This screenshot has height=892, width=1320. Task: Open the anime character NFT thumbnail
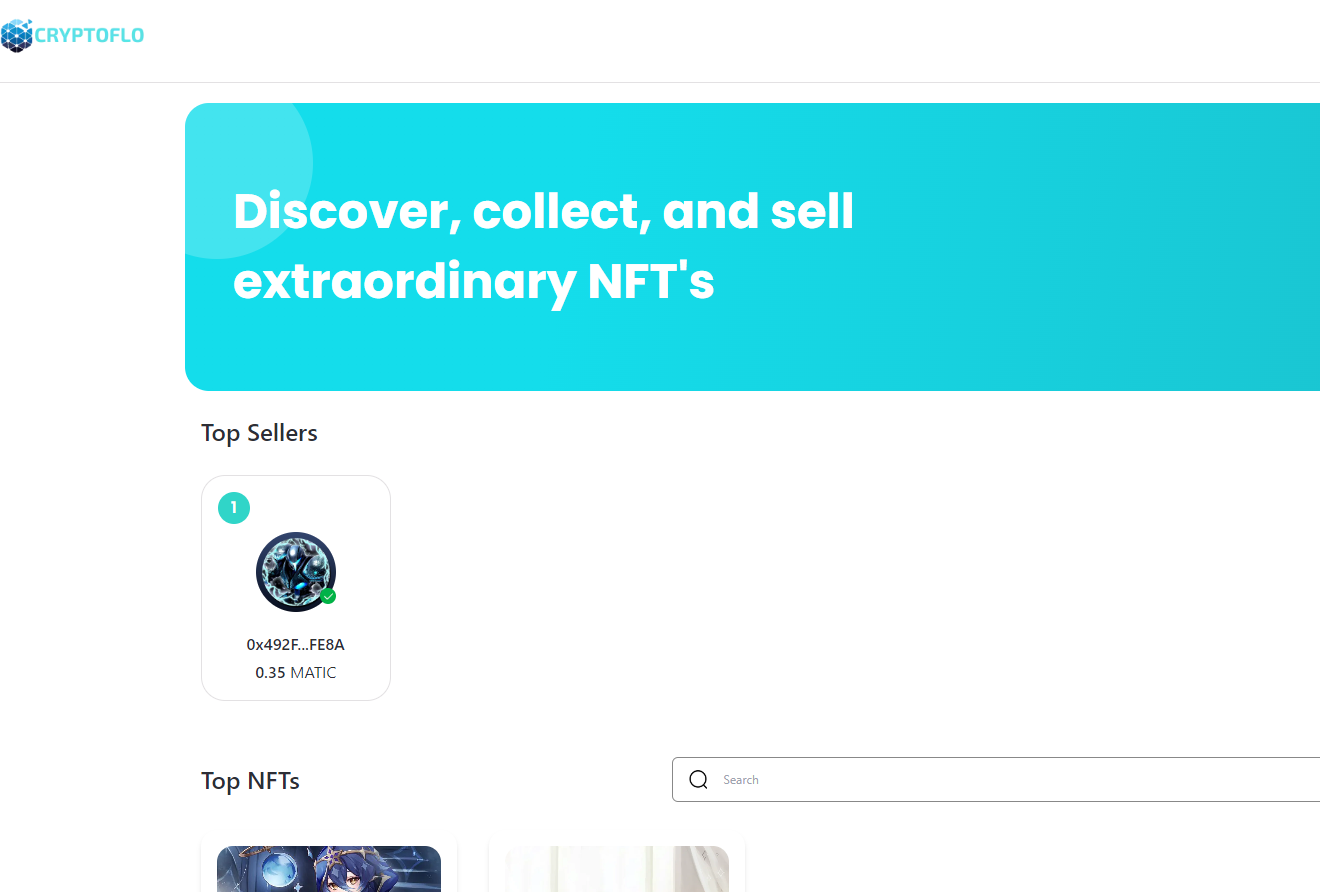(329, 869)
